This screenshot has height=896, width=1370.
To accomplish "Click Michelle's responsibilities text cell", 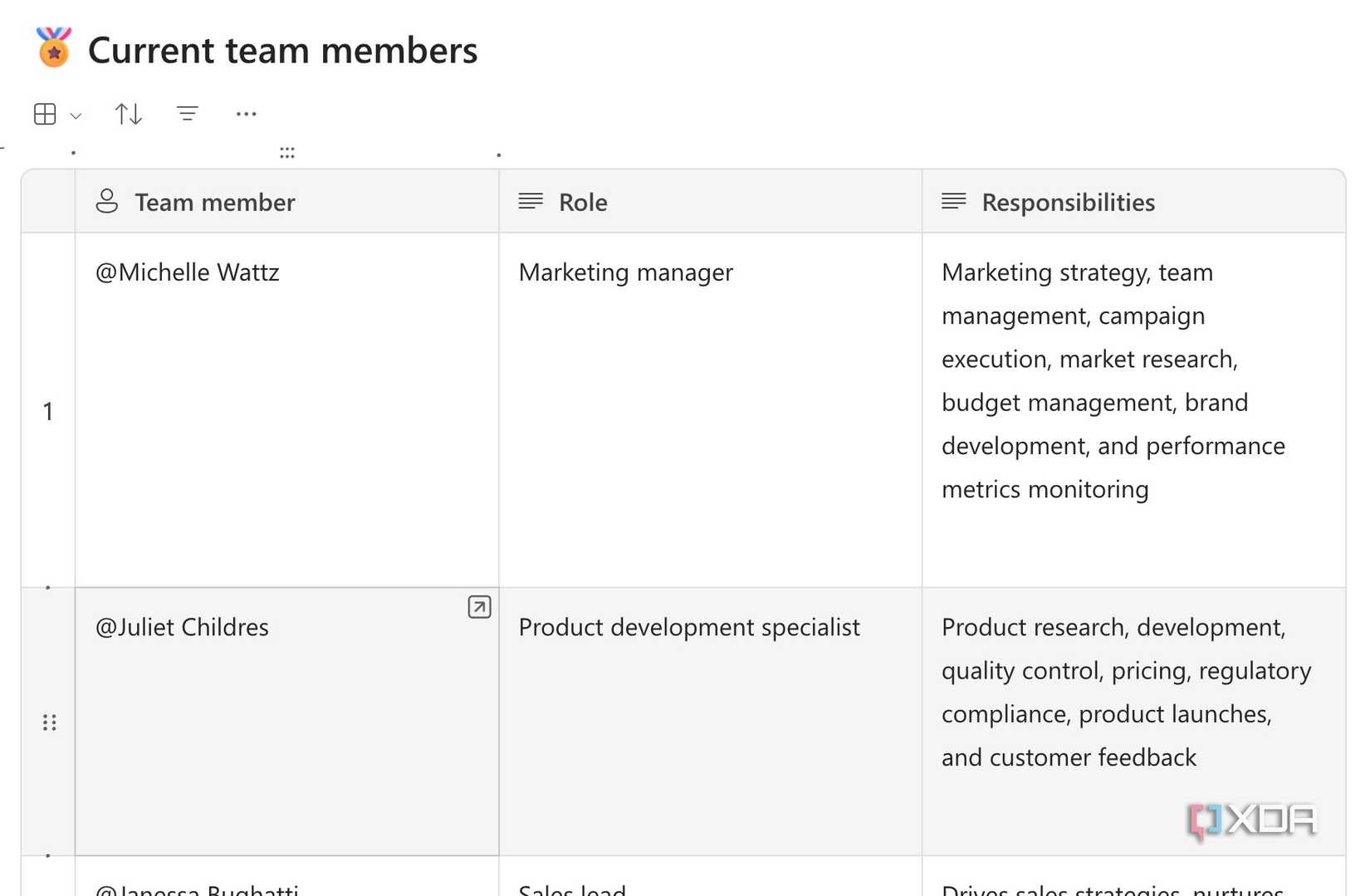I will coord(1113,380).
